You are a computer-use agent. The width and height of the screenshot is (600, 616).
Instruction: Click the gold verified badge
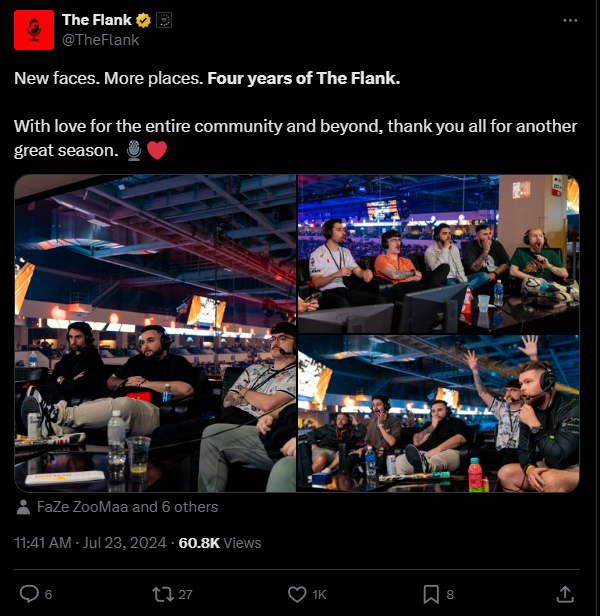(143, 20)
